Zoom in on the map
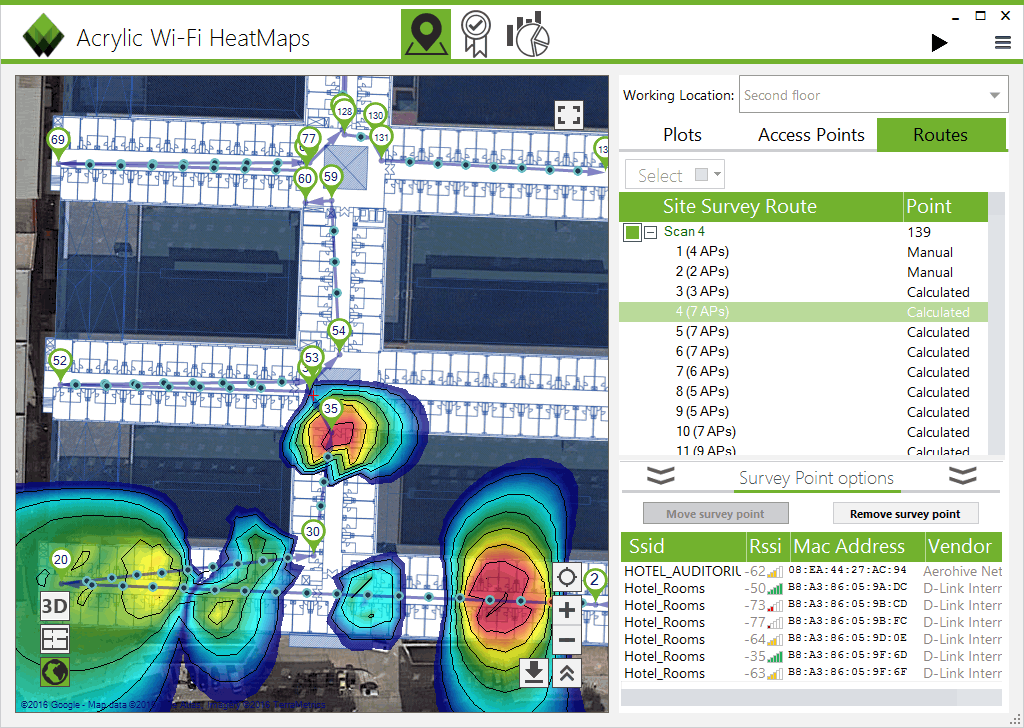Viewport: 1024px width, 728px height. [x=567, y=610]
